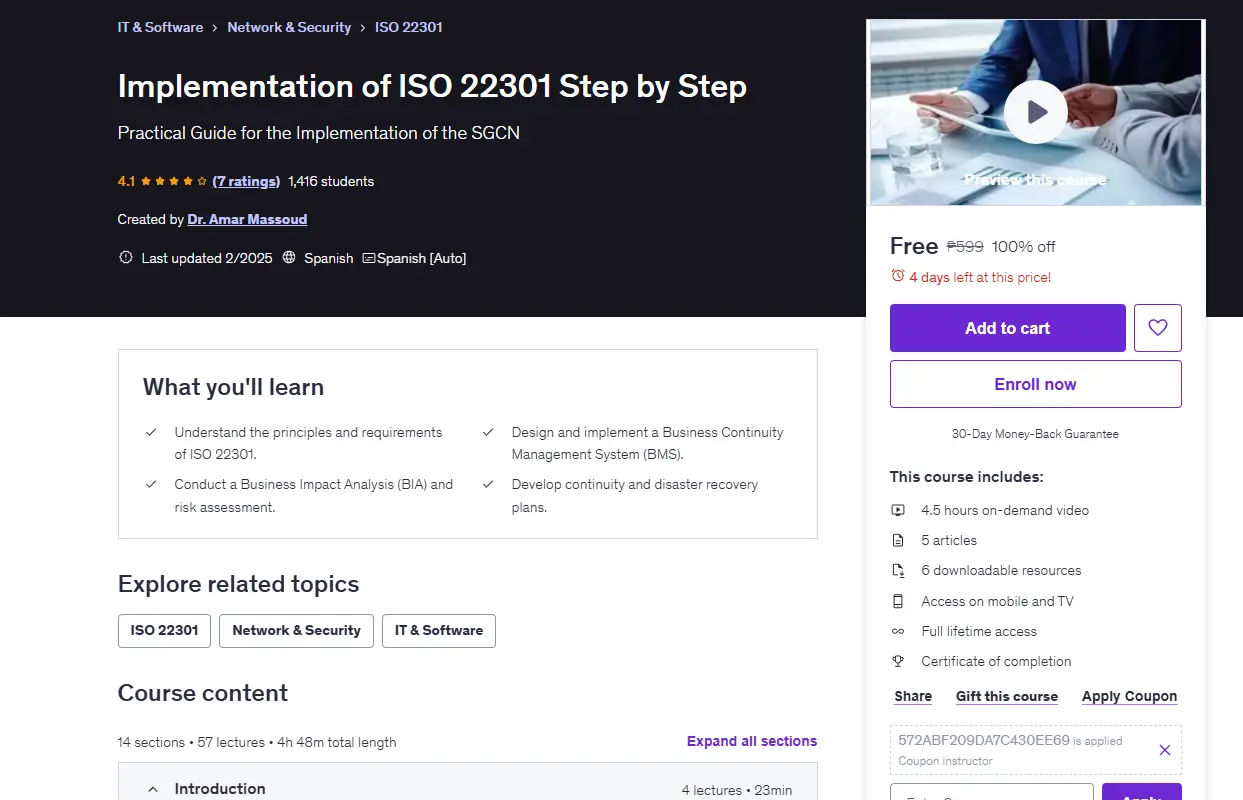The width and height of the screenshot is (1243, 800).
Task: Click the last updated badge icon
Action: (126, 258)
